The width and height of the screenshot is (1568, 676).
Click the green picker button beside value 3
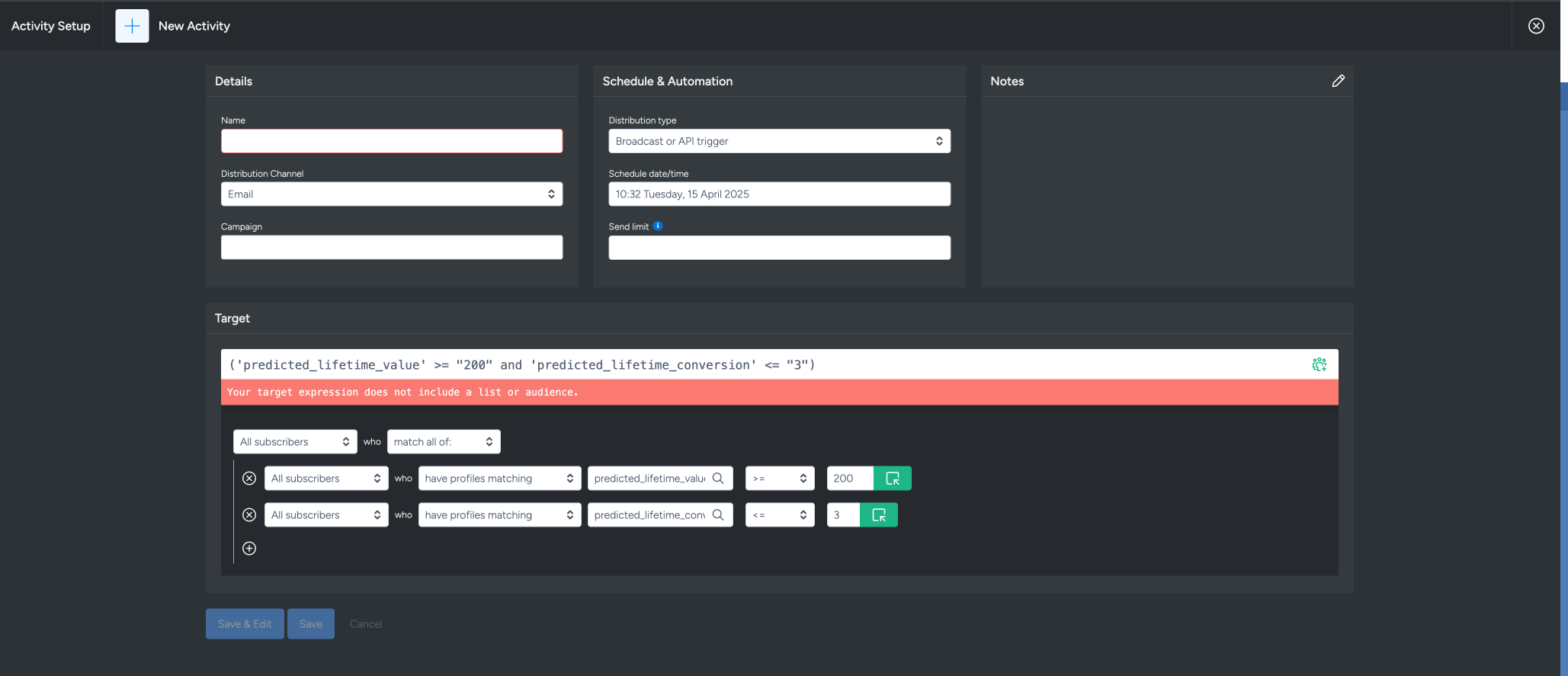point(878,515)
